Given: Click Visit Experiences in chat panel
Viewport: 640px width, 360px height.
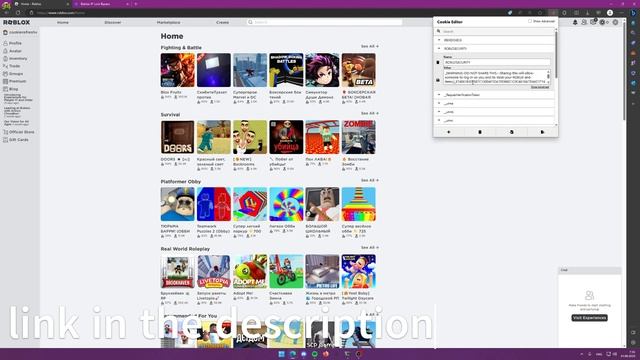Looking at the screenshot, I should pyautogui.click(x=589, y=318).
